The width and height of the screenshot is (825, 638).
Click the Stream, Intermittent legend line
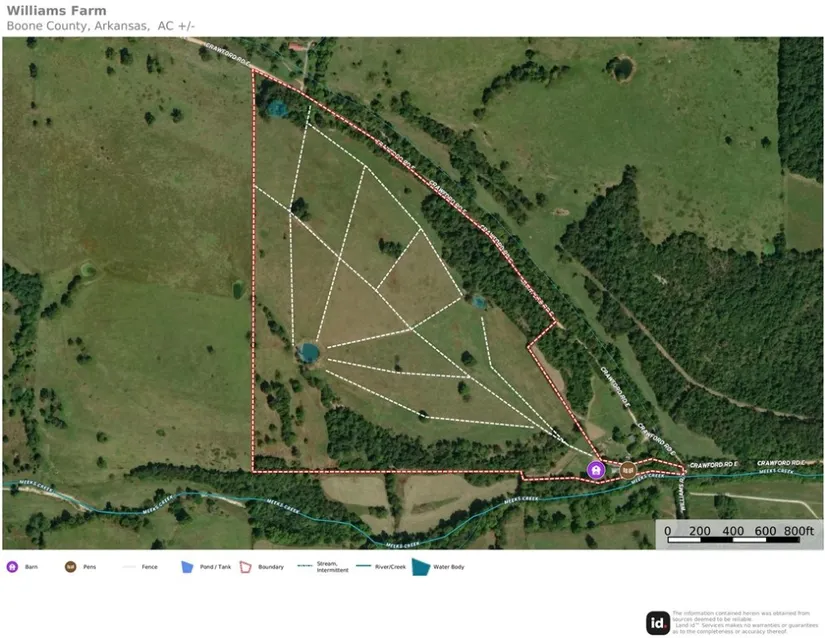[304, 567]
